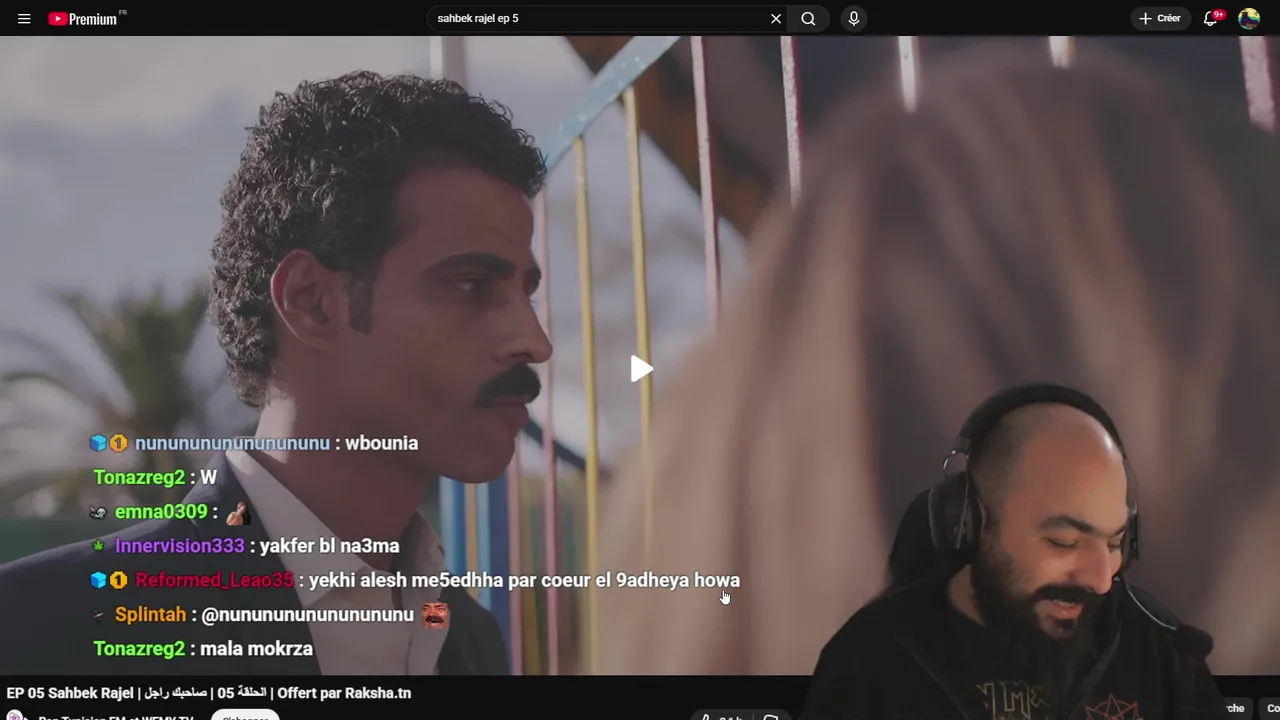Screen dimensions: 1280x720
Task: Click username 'Reformed_Leao35' in chat overlay
Action: [214, 580]
